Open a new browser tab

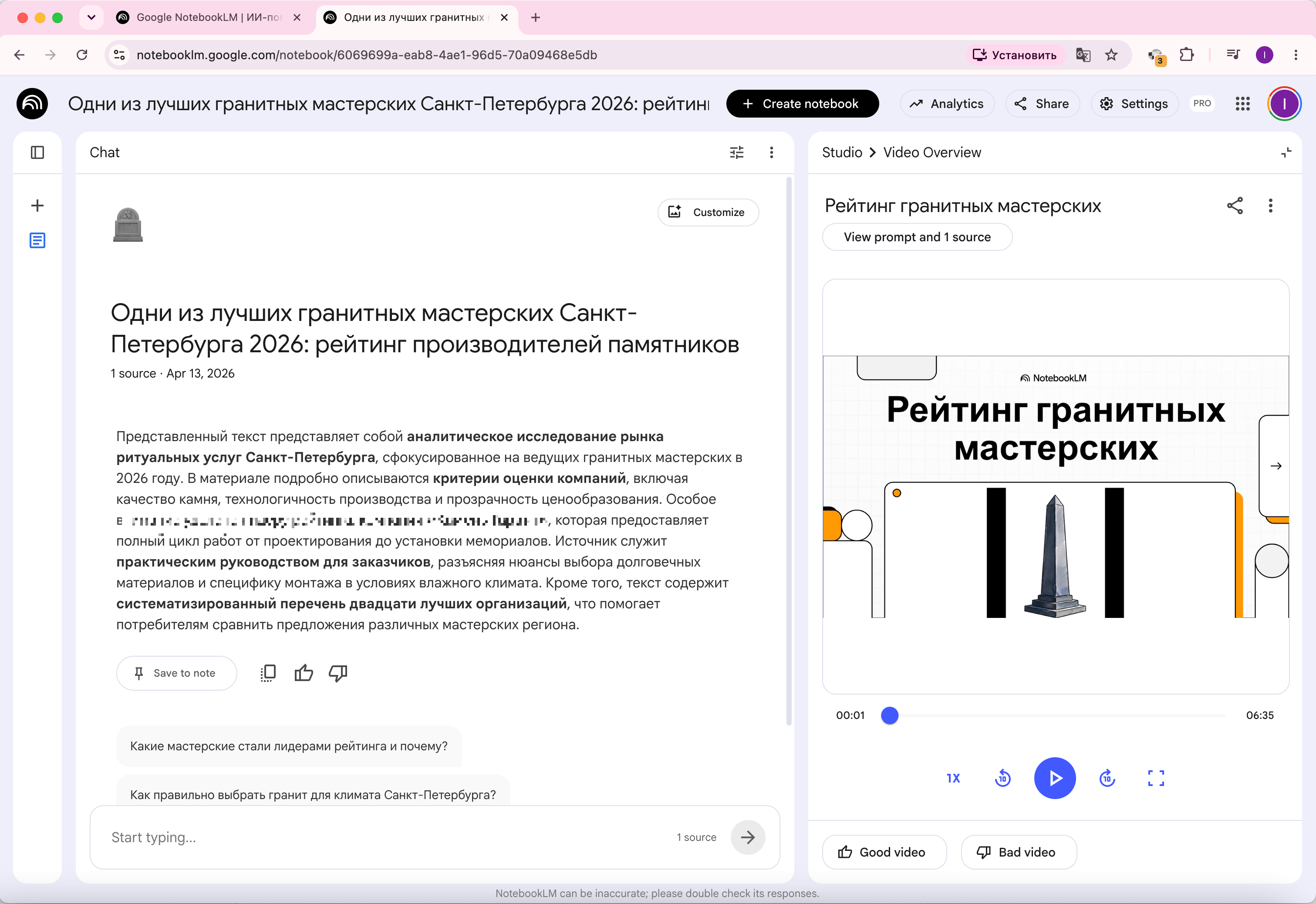[x=535, y=17]
